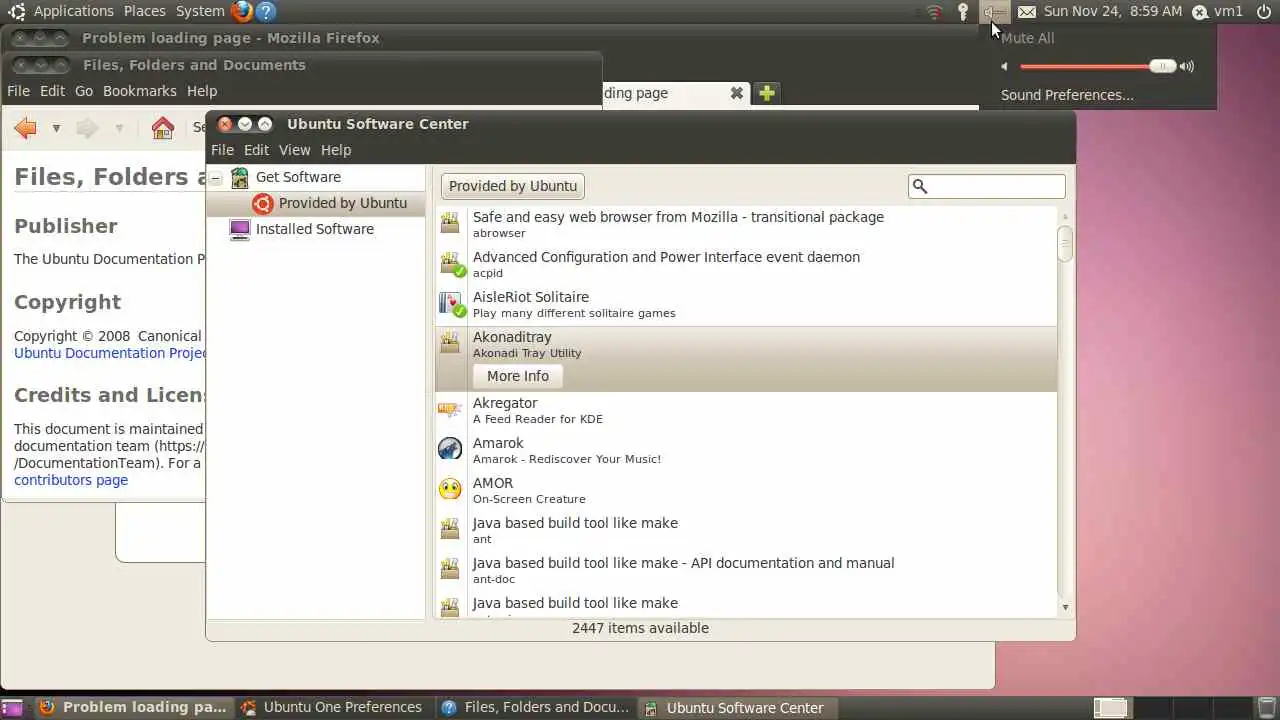Click the Get Software bag icon
This screenshot has width=1280, height=720.
point(240,178)
